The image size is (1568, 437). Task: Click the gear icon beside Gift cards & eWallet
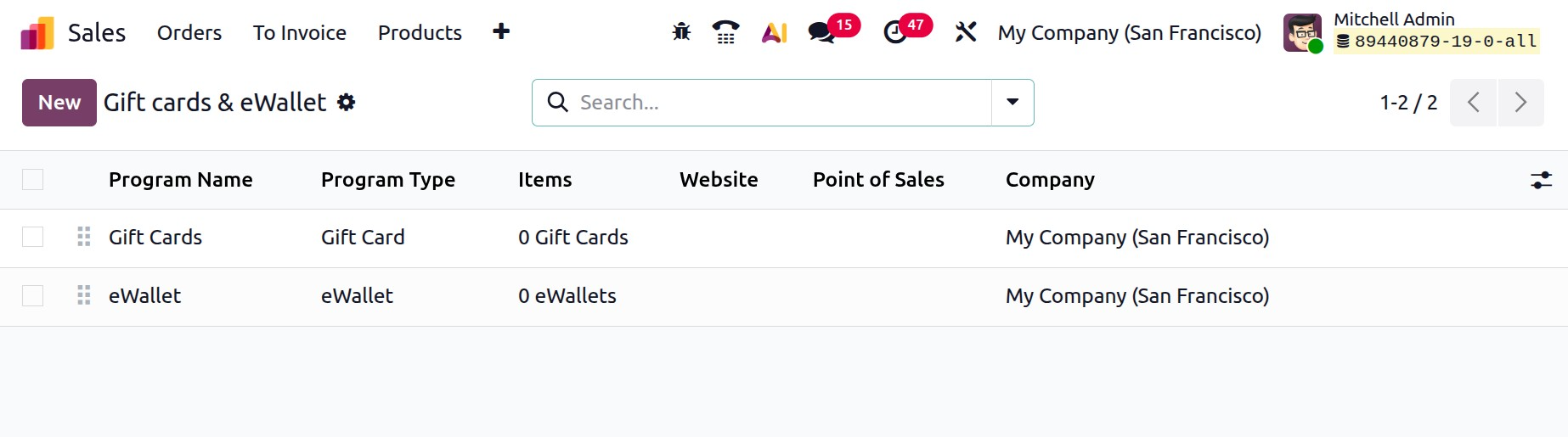click(347, 103)
